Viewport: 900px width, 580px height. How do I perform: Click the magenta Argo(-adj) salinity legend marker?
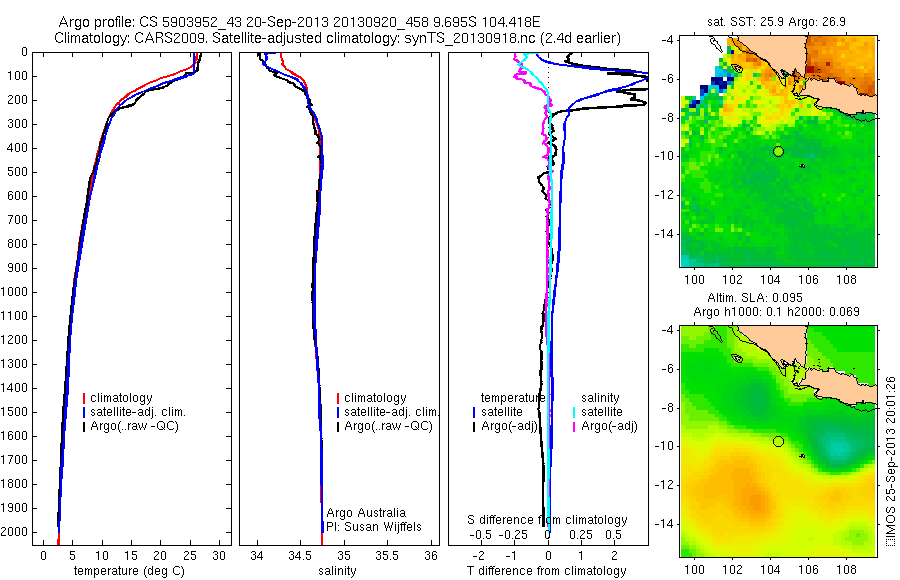[x=574, y=426]
